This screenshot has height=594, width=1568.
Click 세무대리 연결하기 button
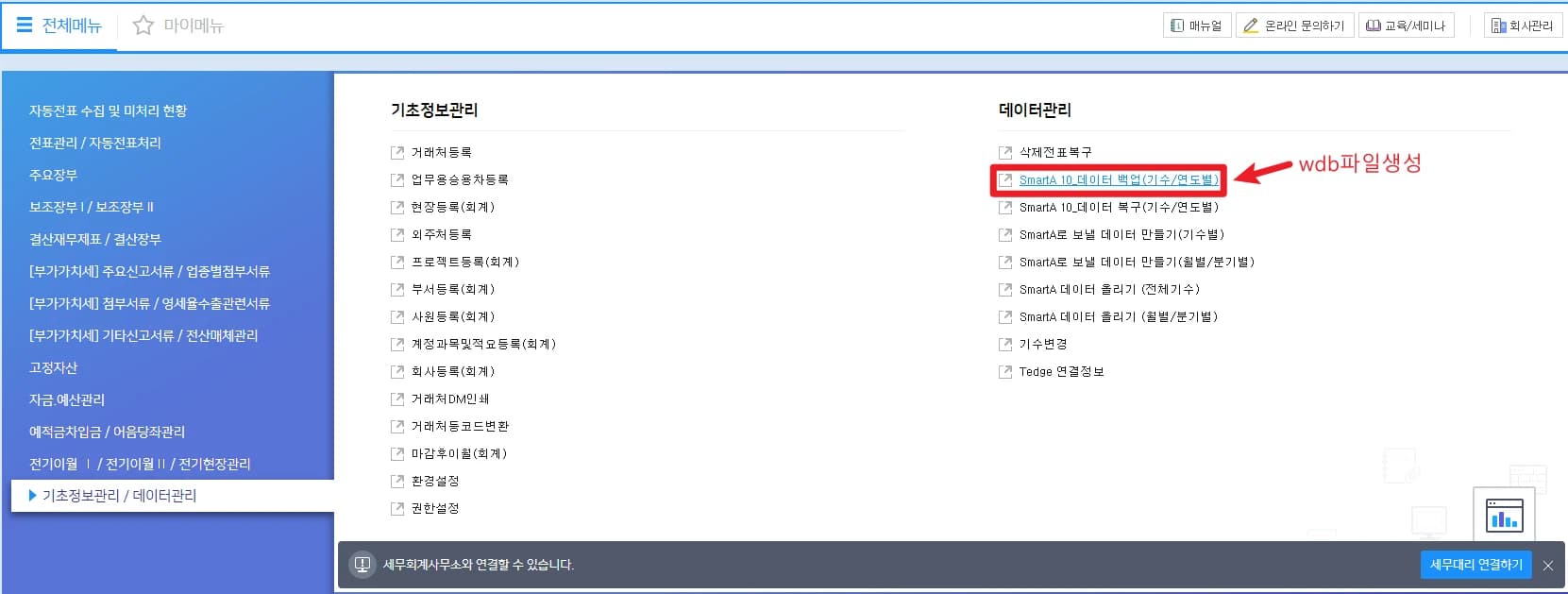click(x=1476, y=565)
